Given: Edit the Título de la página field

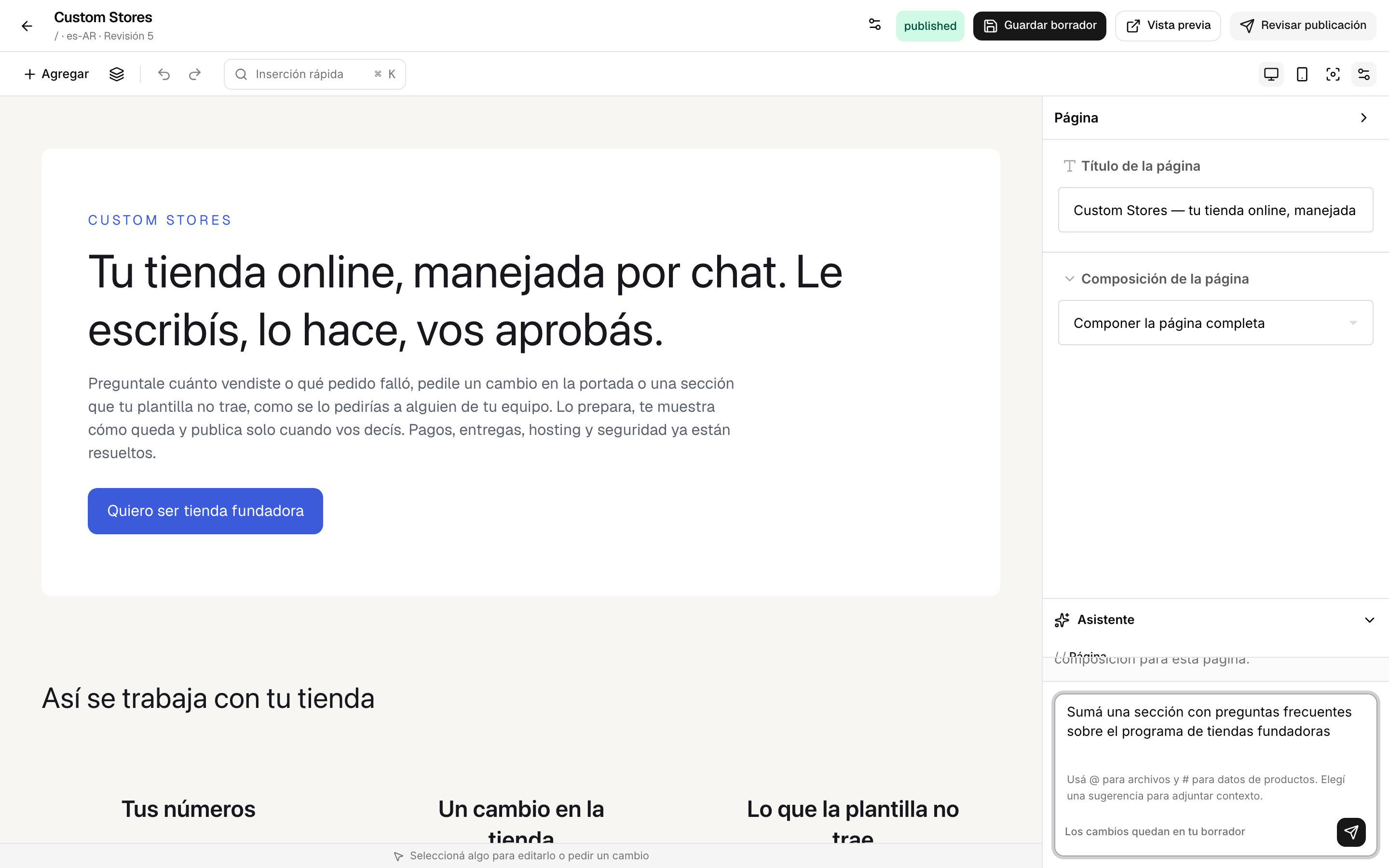Looking at the screenshot, I should pyautogui.click(x=1215, y=210).
